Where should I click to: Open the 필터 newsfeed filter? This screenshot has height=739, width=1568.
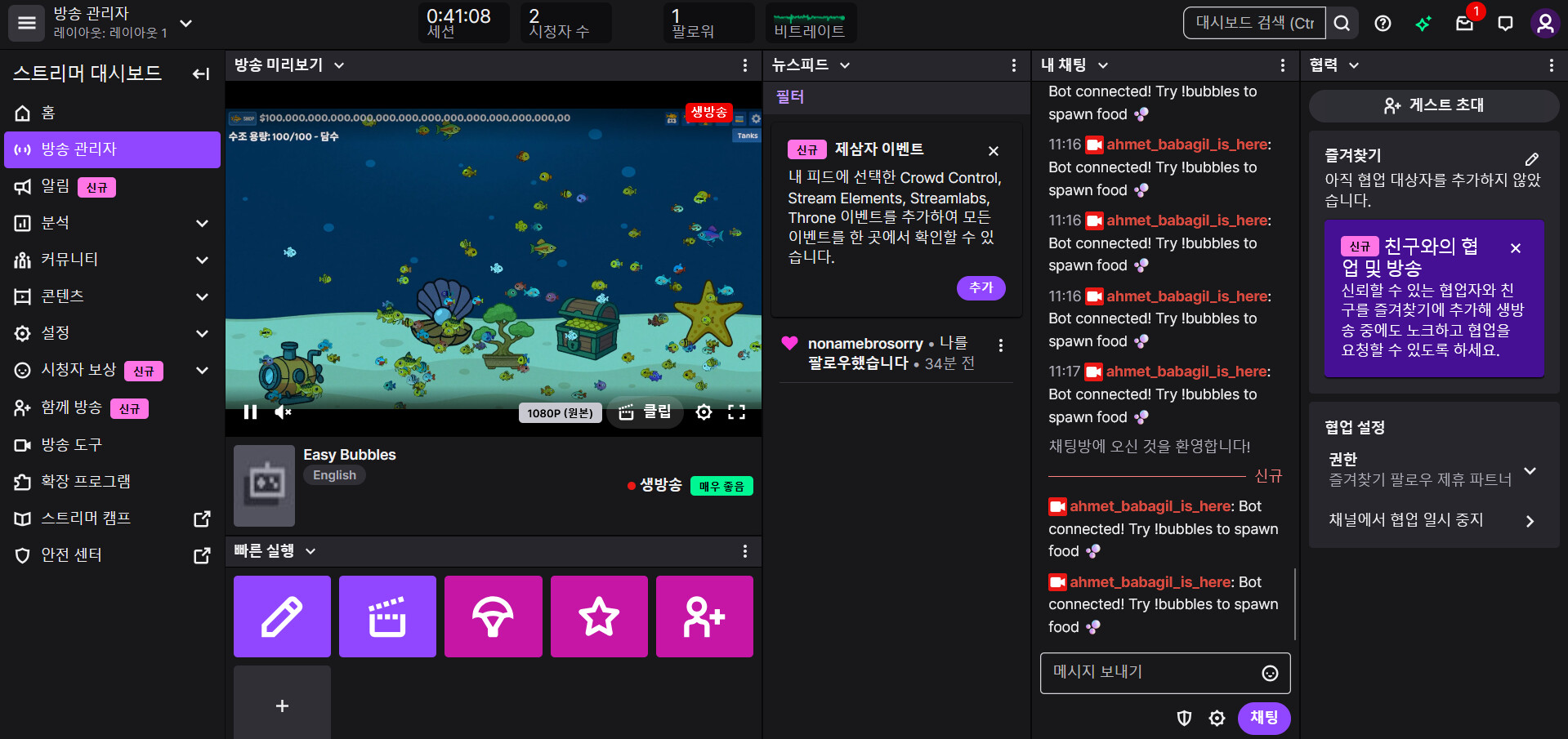(x=790, y=97)
